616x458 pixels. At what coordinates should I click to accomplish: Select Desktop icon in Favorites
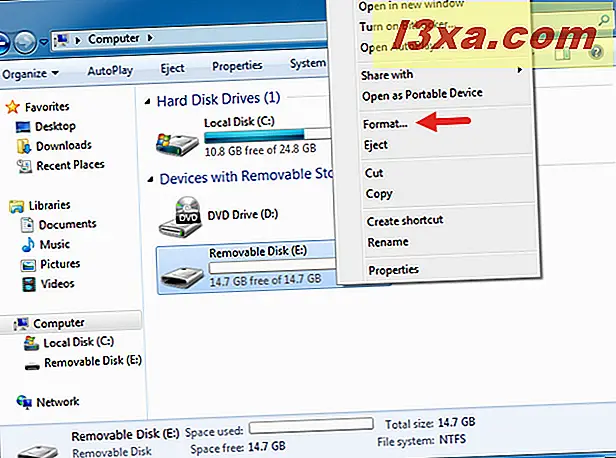click(23, 127)
